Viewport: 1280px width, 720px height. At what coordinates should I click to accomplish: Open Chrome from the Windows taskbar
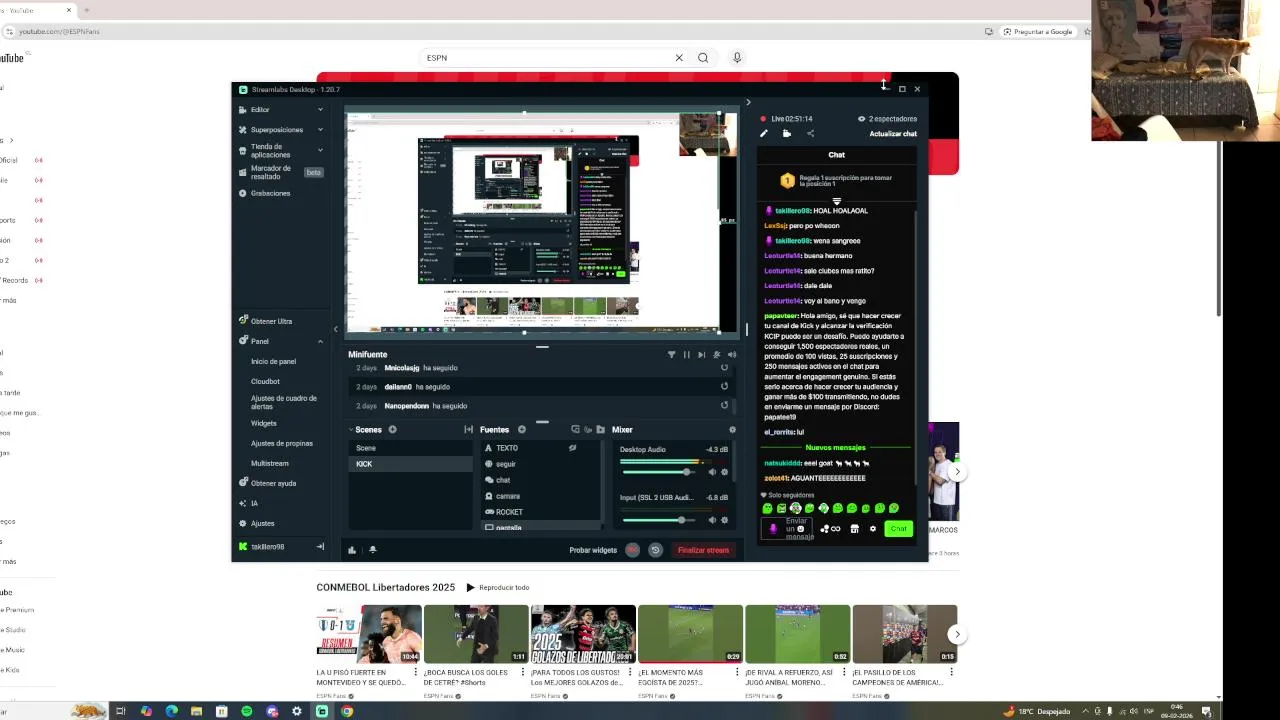tap(347, 711)
